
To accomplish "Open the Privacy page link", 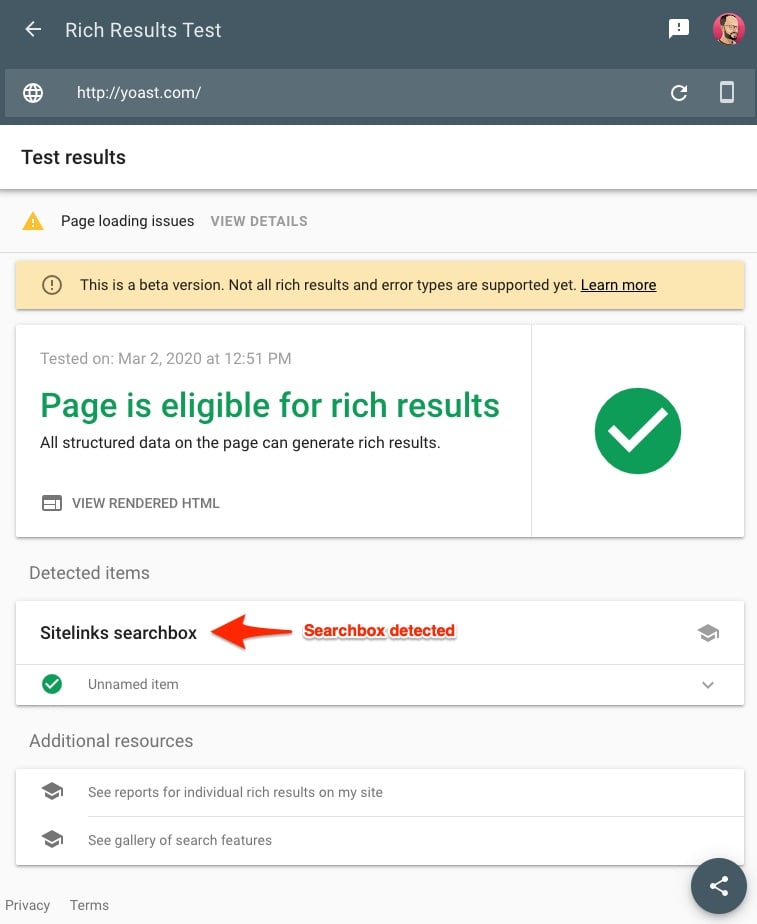I will click(x=28, y=905).
